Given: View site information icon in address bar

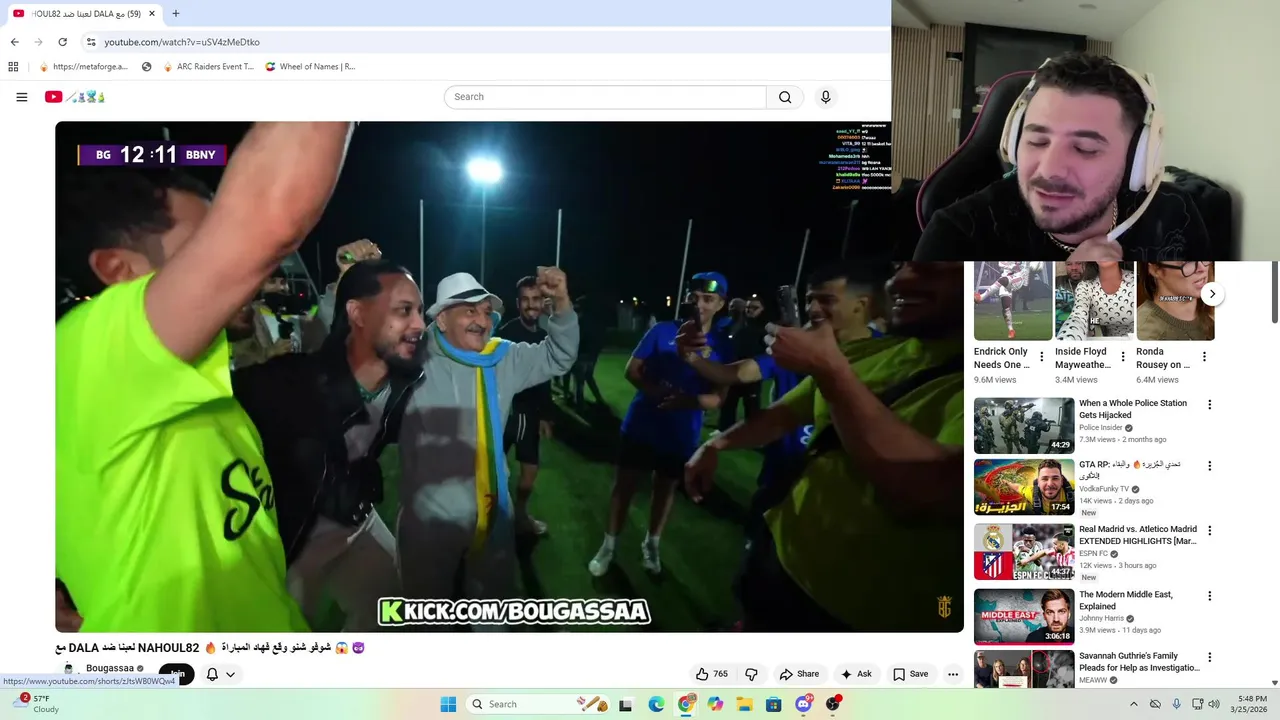Looking at the screenshot, I should pyautogui.click(x=91, y=42).
